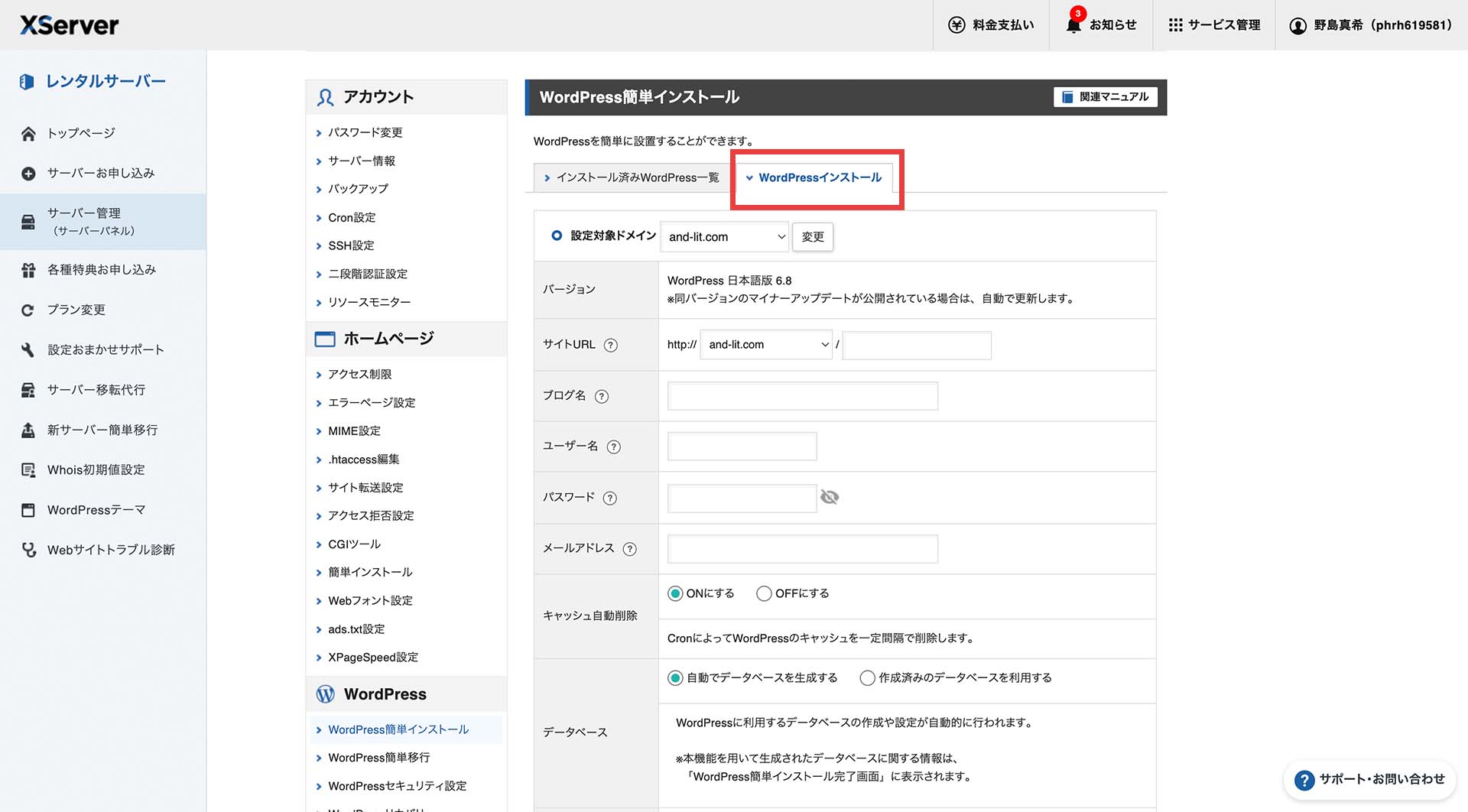Open the notifications bell icon
Screen dimensions: 1468x812
tap(1073, 25)
